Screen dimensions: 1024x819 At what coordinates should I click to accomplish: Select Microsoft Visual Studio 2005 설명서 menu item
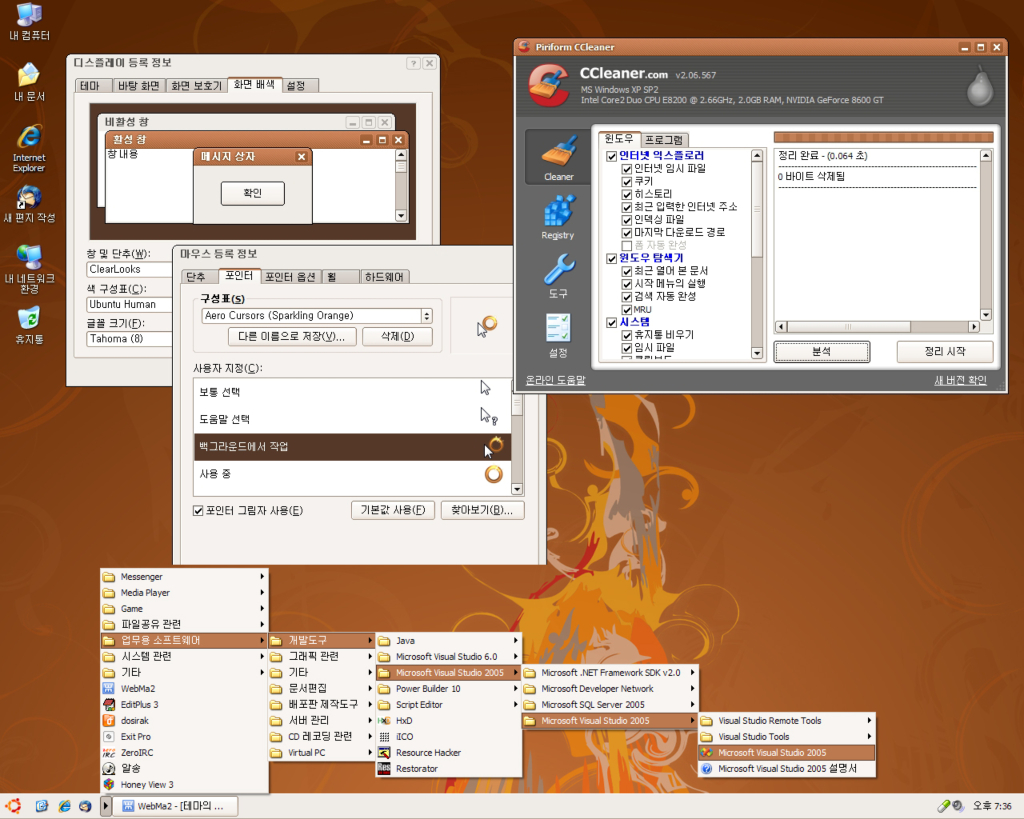coord(787,769)
